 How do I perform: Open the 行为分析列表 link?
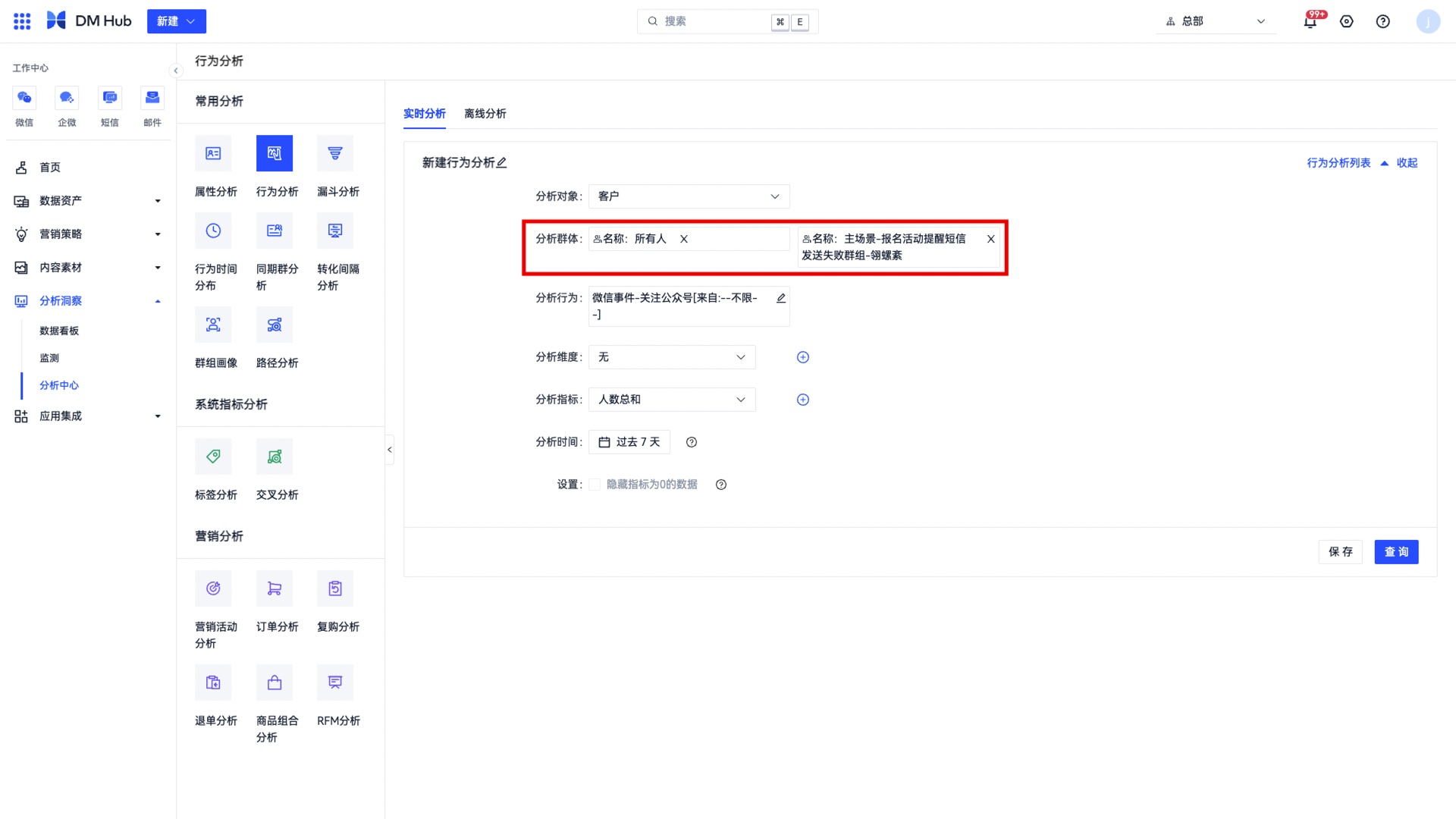(1338, 163)
